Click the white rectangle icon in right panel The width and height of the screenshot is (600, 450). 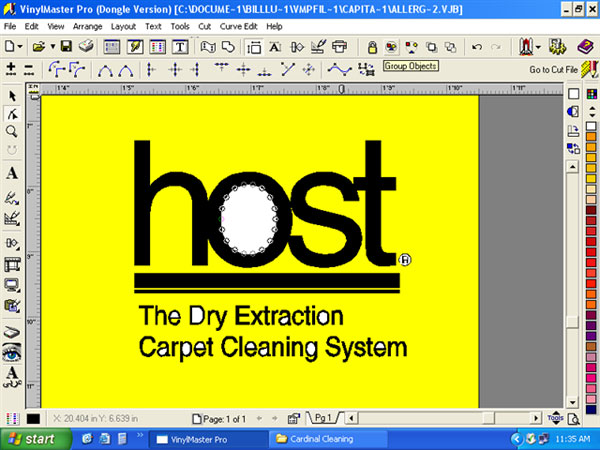click(x=573, y=94)
